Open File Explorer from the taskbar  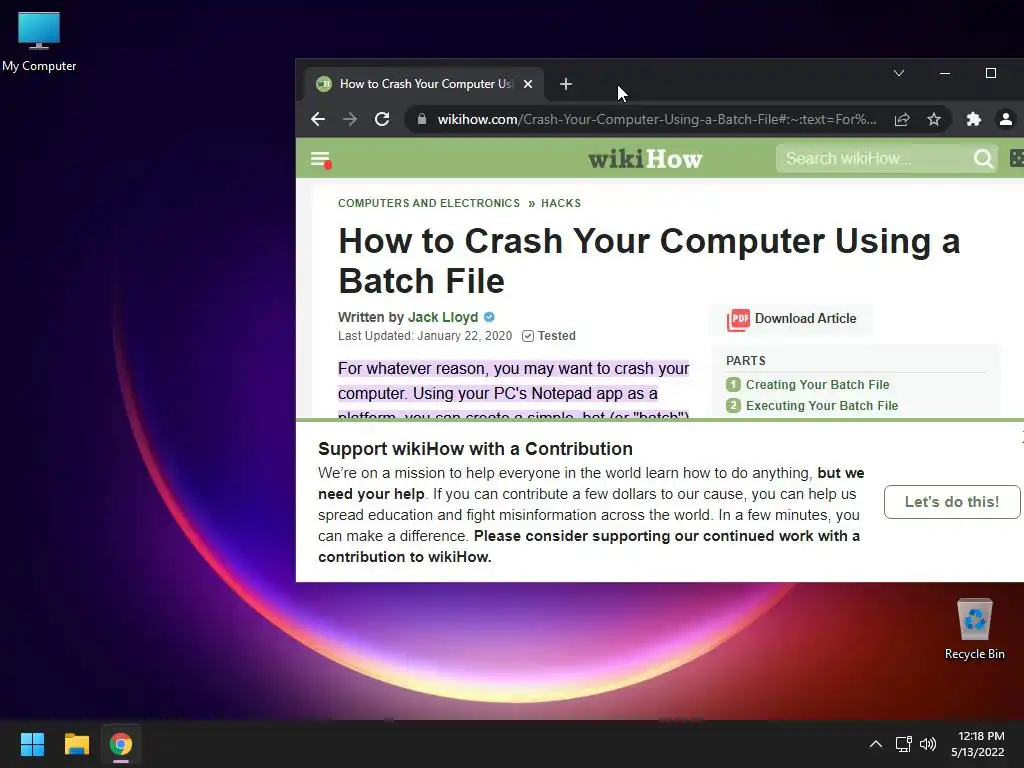pos(76,744)
